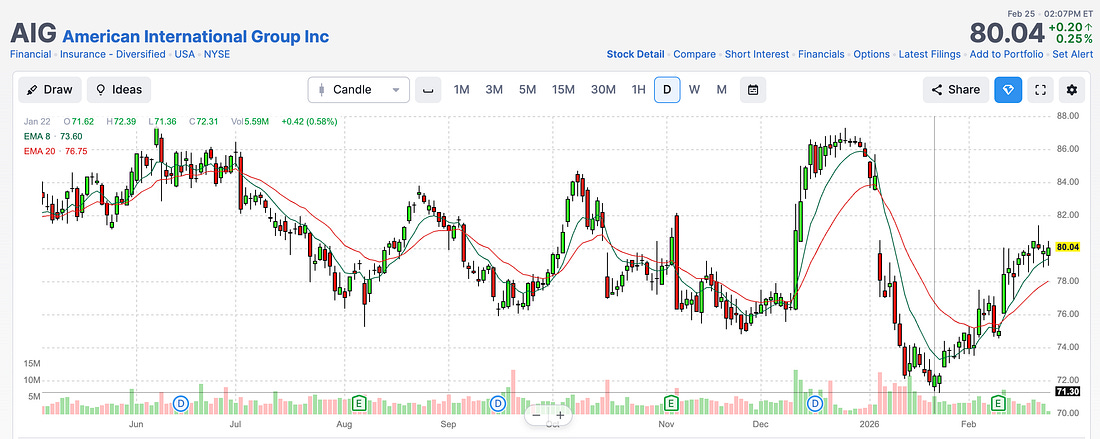Click the Feb 25 02:07PM ET timestamp
1100x439 pixels.
coord(1050,13)
